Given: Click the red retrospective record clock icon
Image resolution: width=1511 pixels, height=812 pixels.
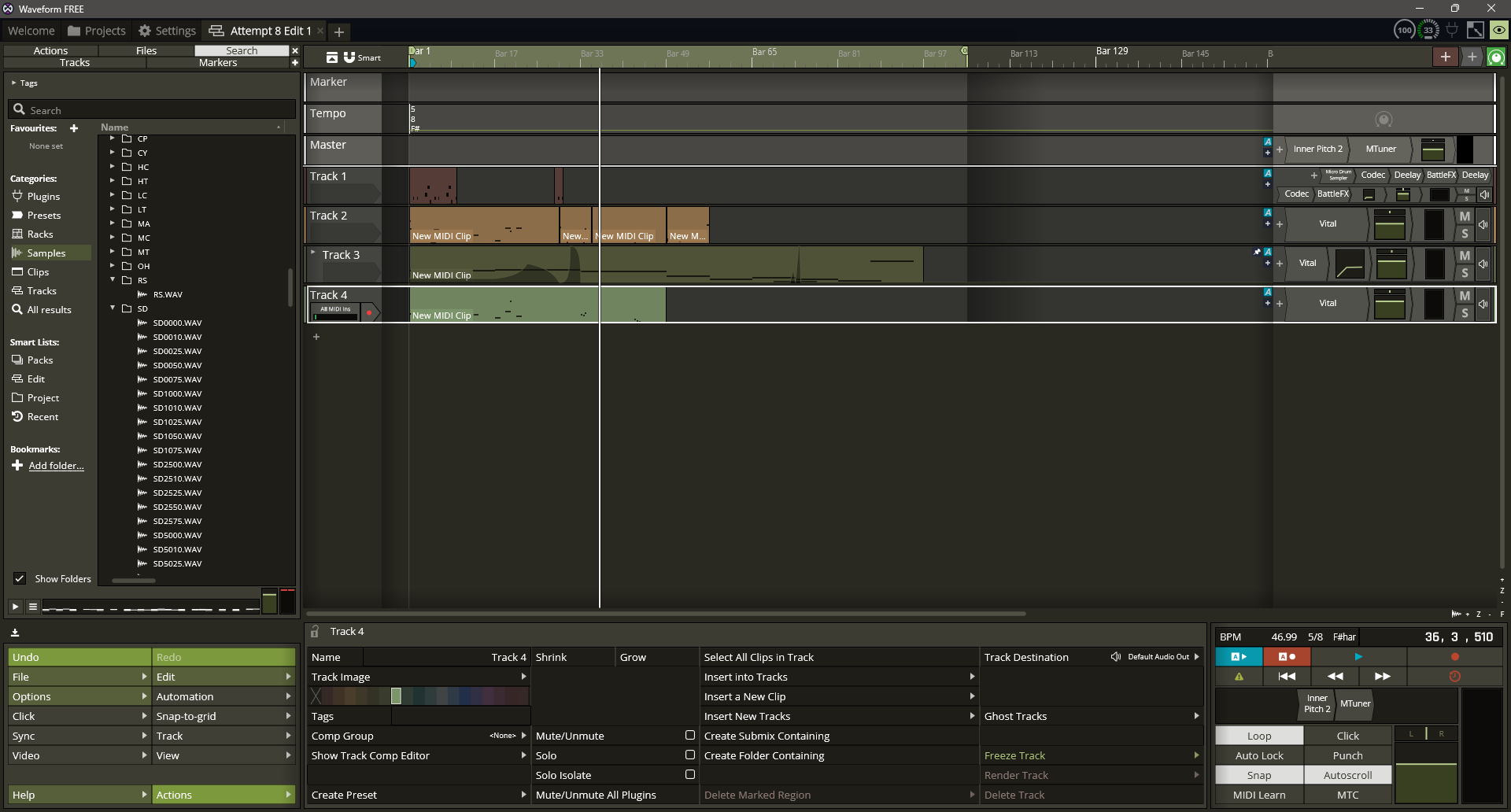Looking at the screenshot, I should pos(1454,676).
